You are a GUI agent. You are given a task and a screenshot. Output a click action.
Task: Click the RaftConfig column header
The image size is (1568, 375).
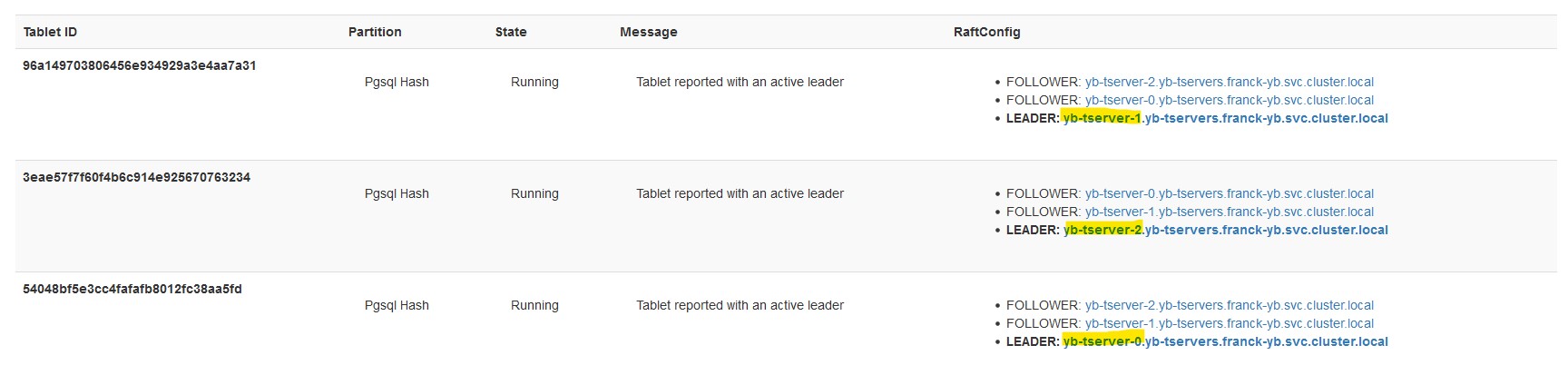tap(986, 32)
